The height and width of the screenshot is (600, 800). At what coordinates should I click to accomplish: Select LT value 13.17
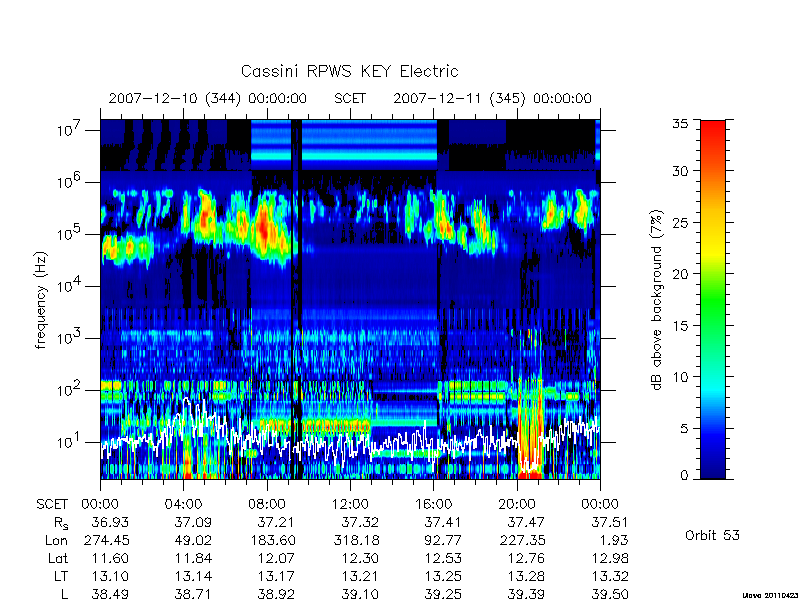(276, 577)
